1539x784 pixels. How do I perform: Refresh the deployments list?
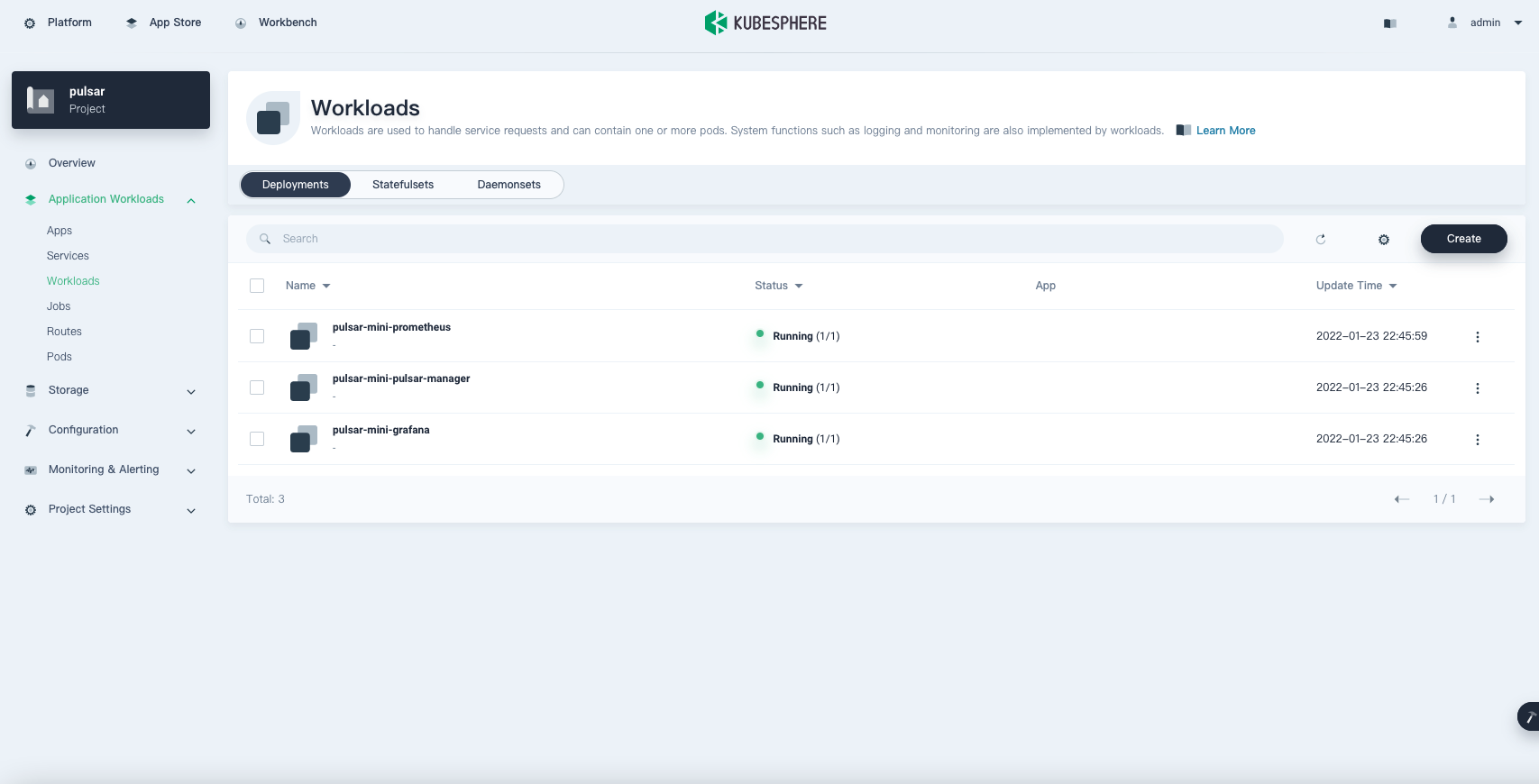pyautogui.click(x=1321, y=239)
